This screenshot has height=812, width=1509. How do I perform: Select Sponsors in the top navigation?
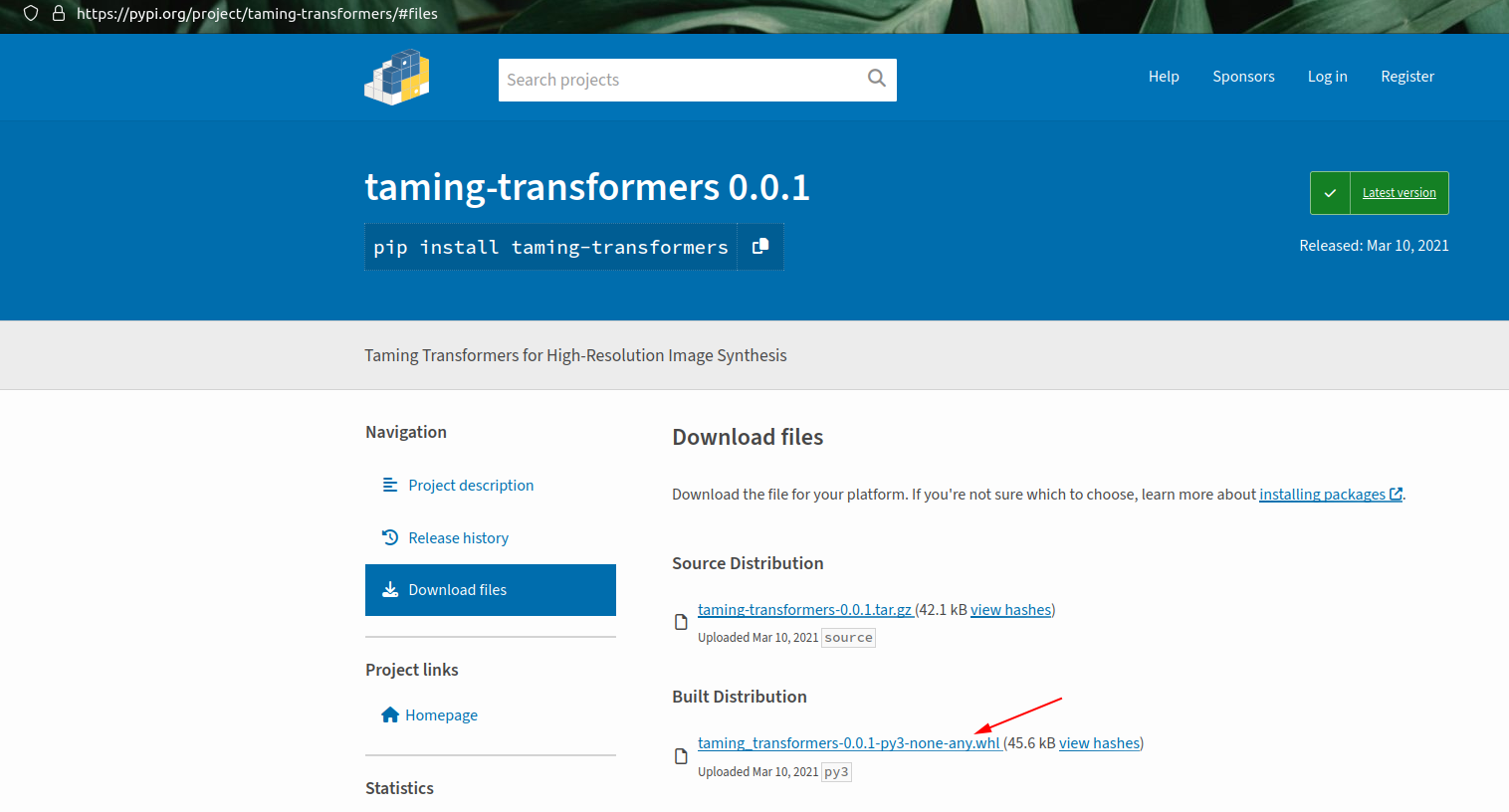(x=1243, y=76)
